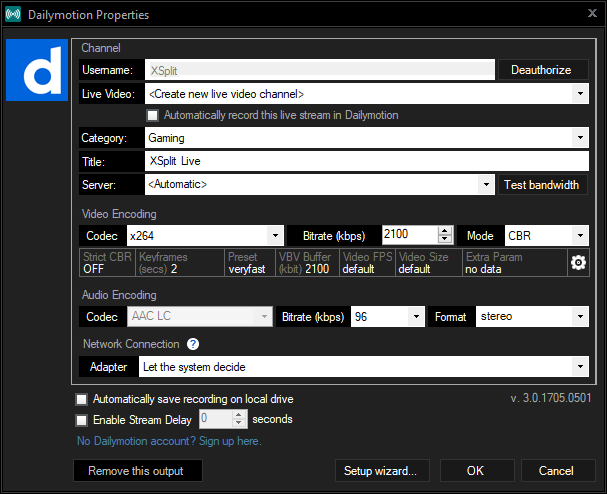Click the Network Connection help question mark
Screen dimensions: 607x494
pos(193,344)
